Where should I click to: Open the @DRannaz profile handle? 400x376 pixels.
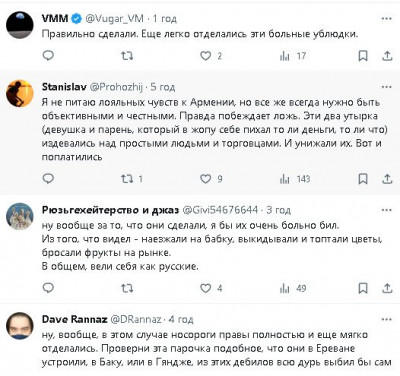point(136,319)
